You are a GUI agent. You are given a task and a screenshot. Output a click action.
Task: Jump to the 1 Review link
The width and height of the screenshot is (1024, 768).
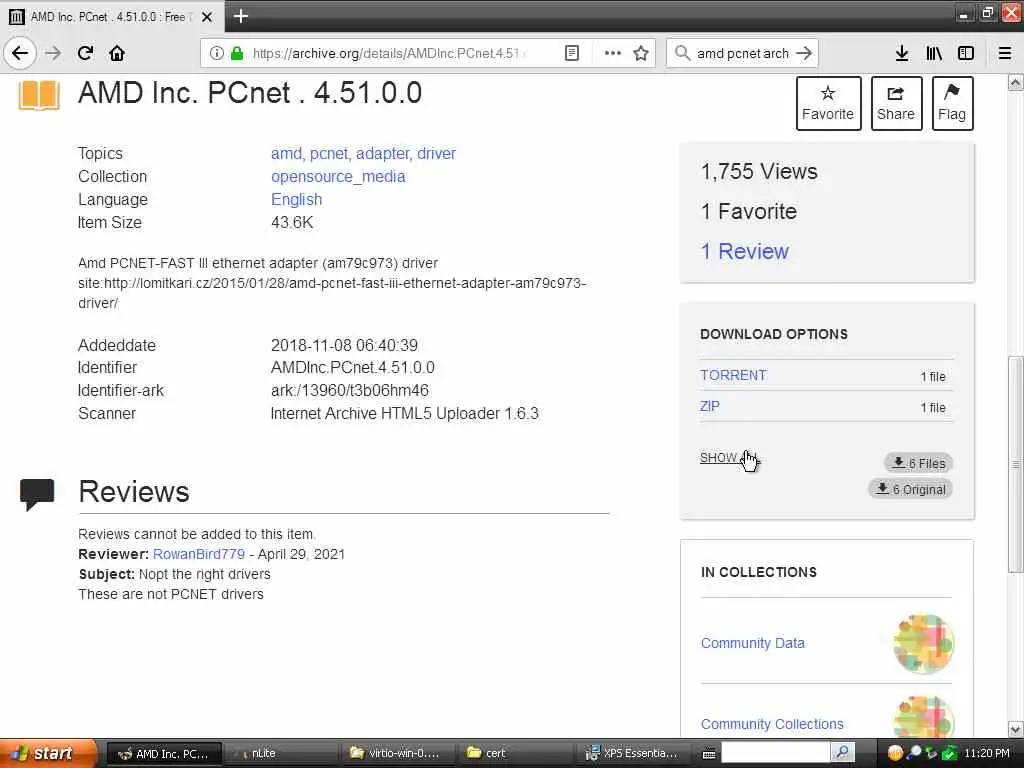pos(744,251)
